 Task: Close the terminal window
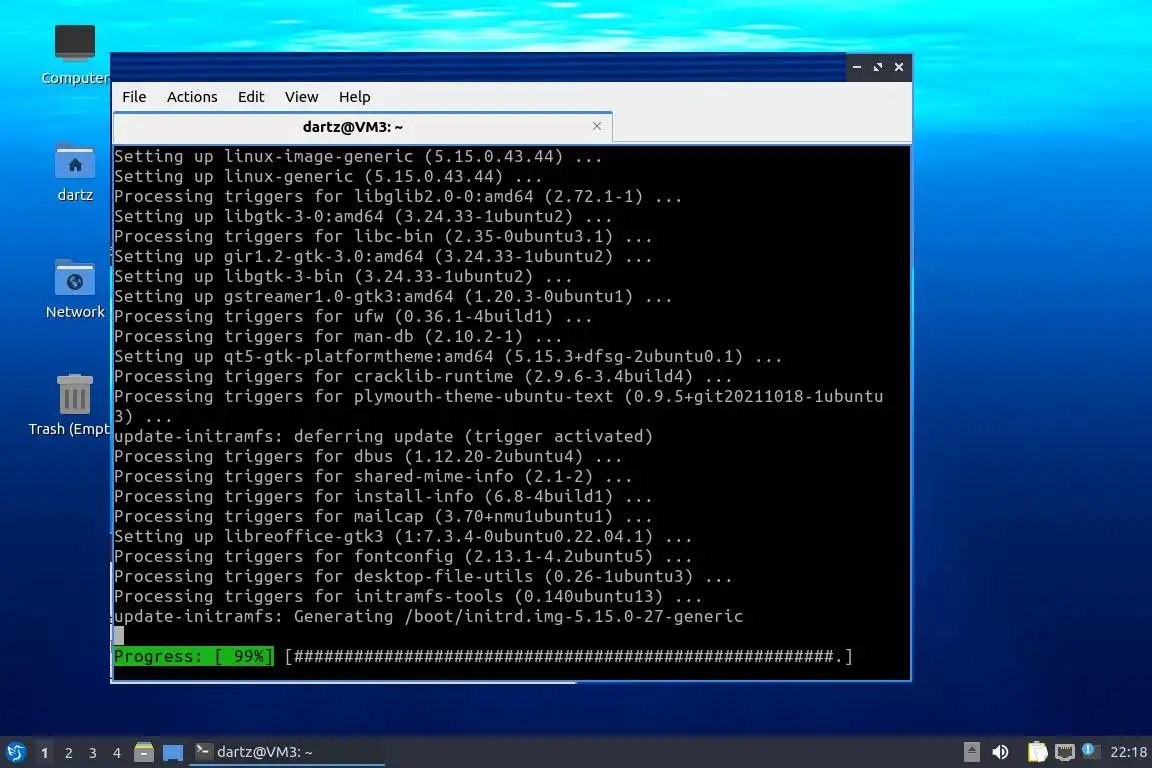(899, 67)
